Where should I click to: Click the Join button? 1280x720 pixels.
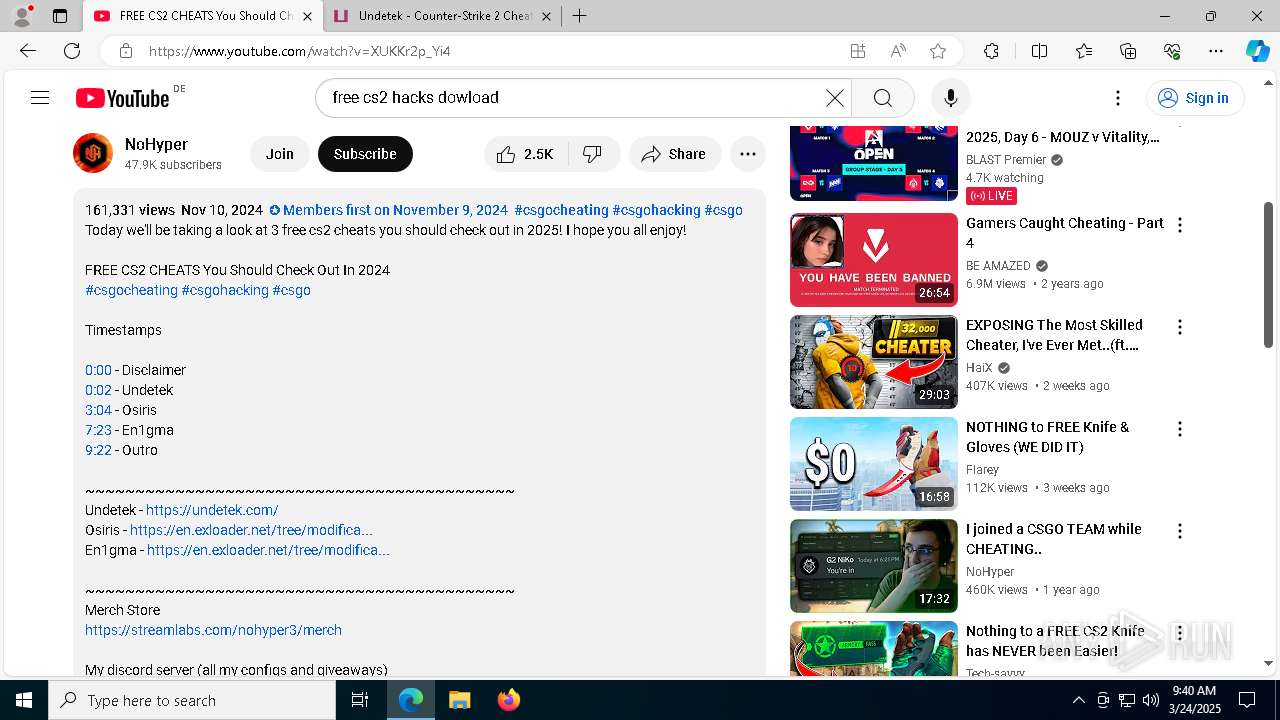(280, 154)
